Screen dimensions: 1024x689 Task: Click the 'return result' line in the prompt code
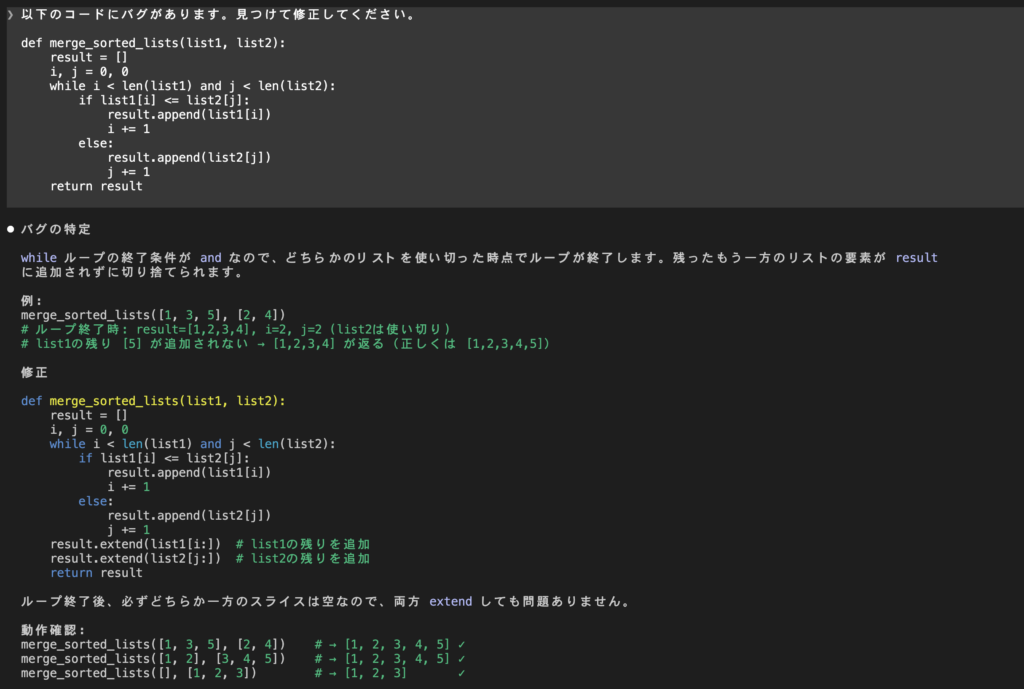click(96, 186)
